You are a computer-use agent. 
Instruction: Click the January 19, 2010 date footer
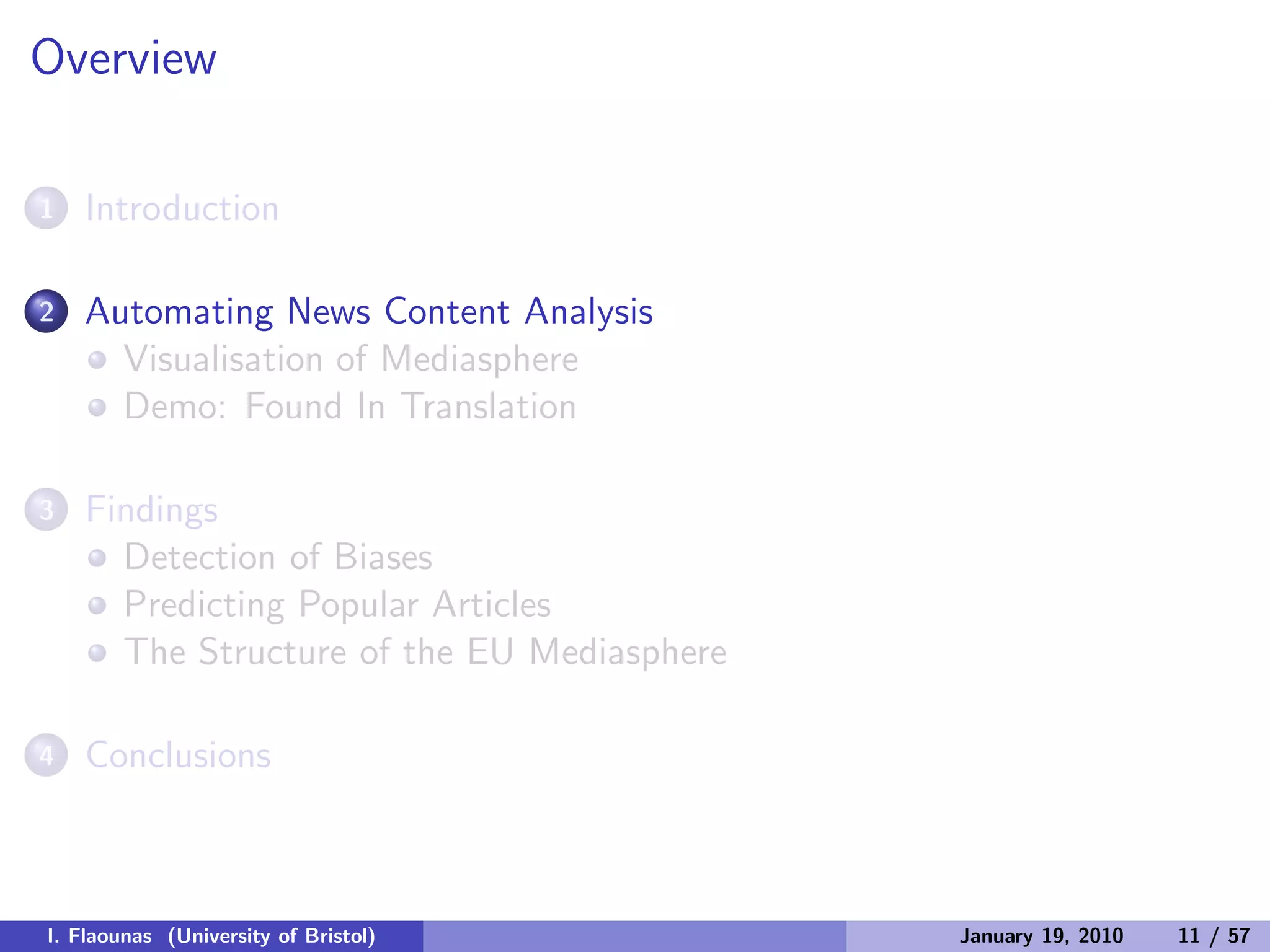pos(1041,936)
